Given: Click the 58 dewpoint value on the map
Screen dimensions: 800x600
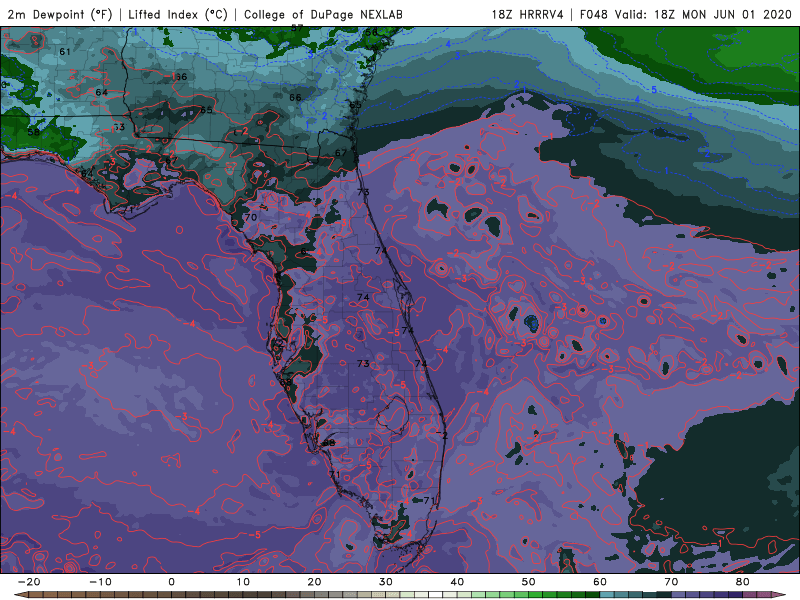Looking at the screenshot, I should tap(33, 132).
